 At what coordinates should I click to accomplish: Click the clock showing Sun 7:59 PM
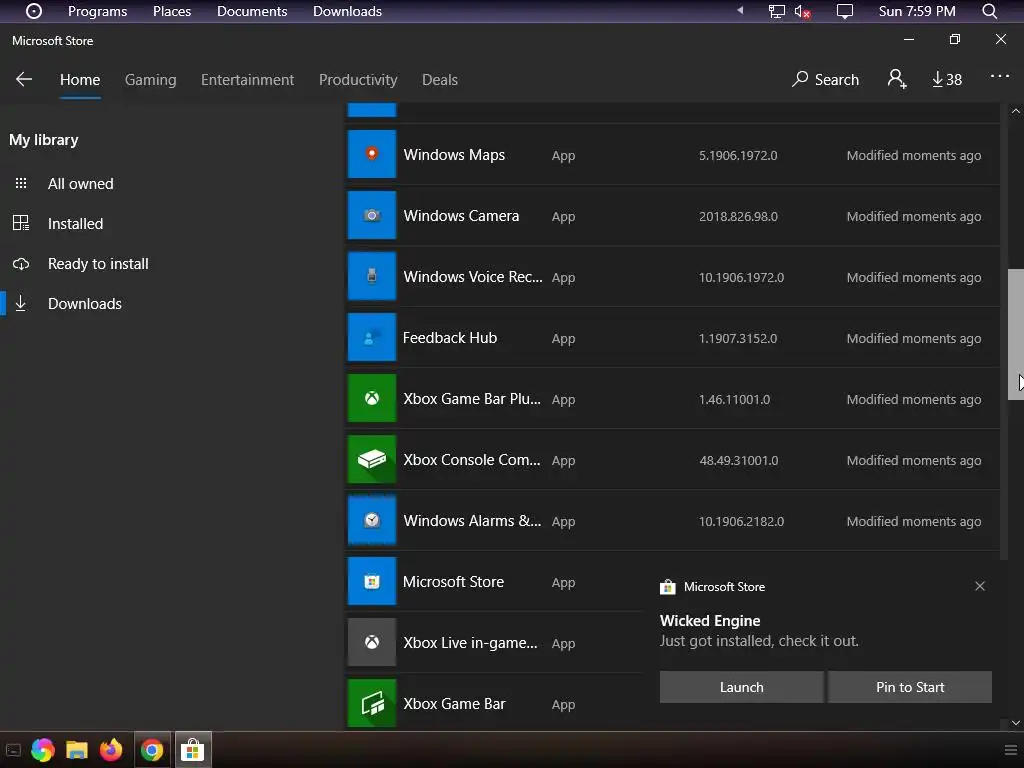(917, 11)
